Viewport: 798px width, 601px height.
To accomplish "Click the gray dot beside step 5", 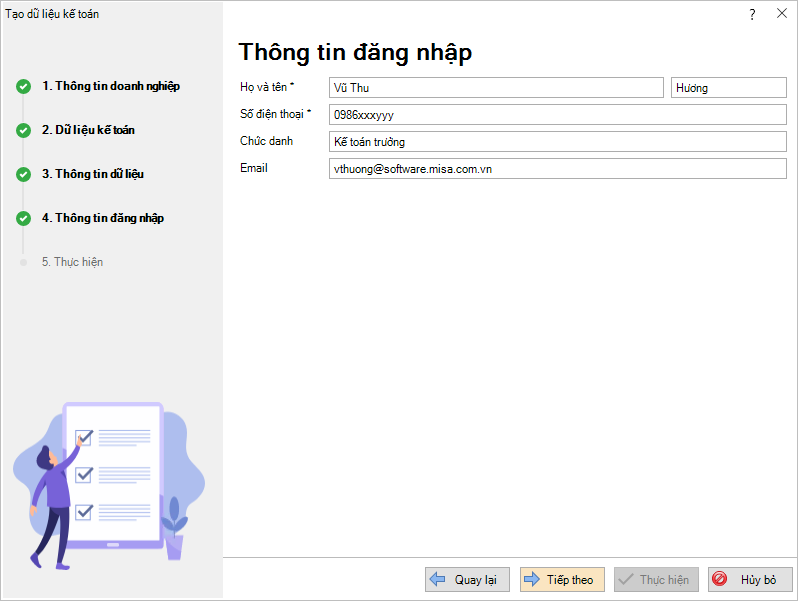I will coord(23,262).
